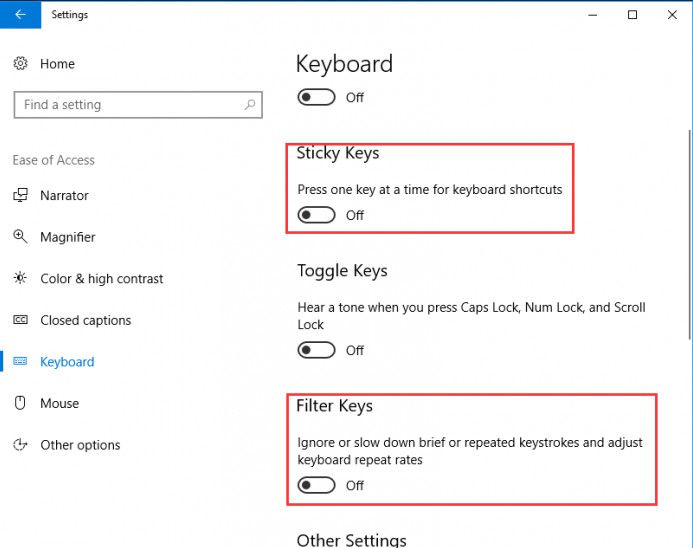693x548 pixels.
Task: Switch on the Filter Keys toggle
Action: pos(316,485)
